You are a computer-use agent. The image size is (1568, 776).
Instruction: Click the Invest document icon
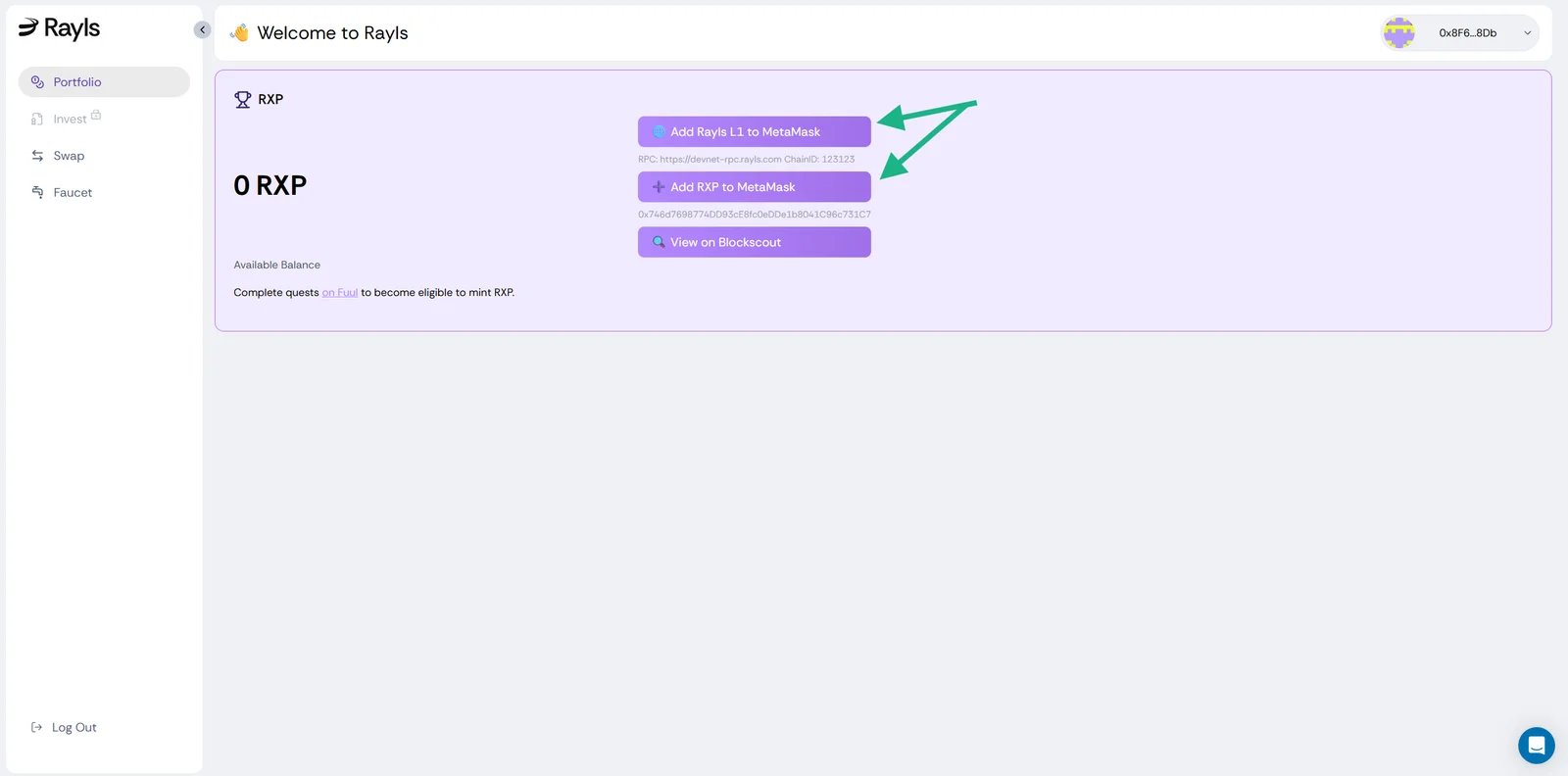click(37, 120)
